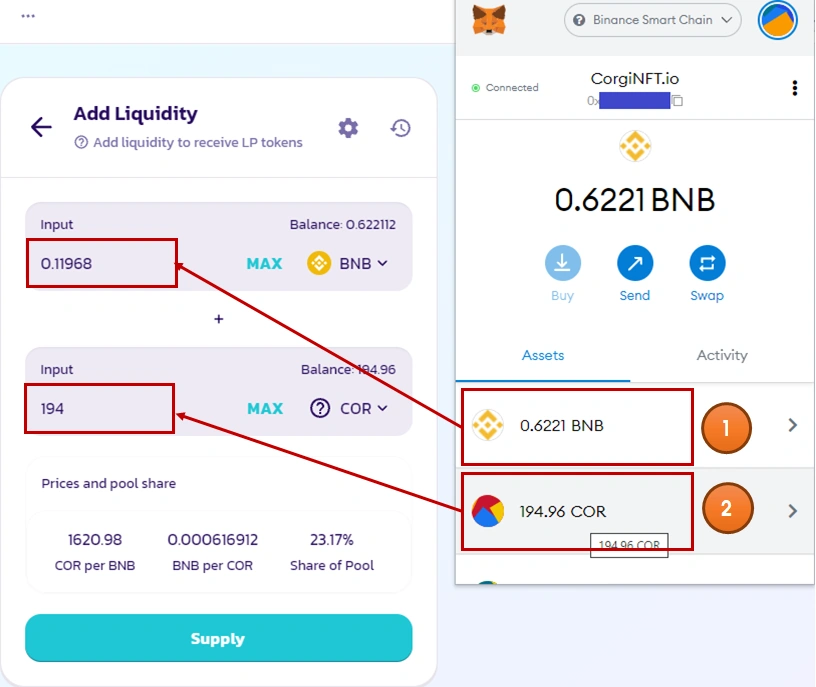
Task: Click the back arrow in Add Liquidity
Action: (x=41, y=127)
